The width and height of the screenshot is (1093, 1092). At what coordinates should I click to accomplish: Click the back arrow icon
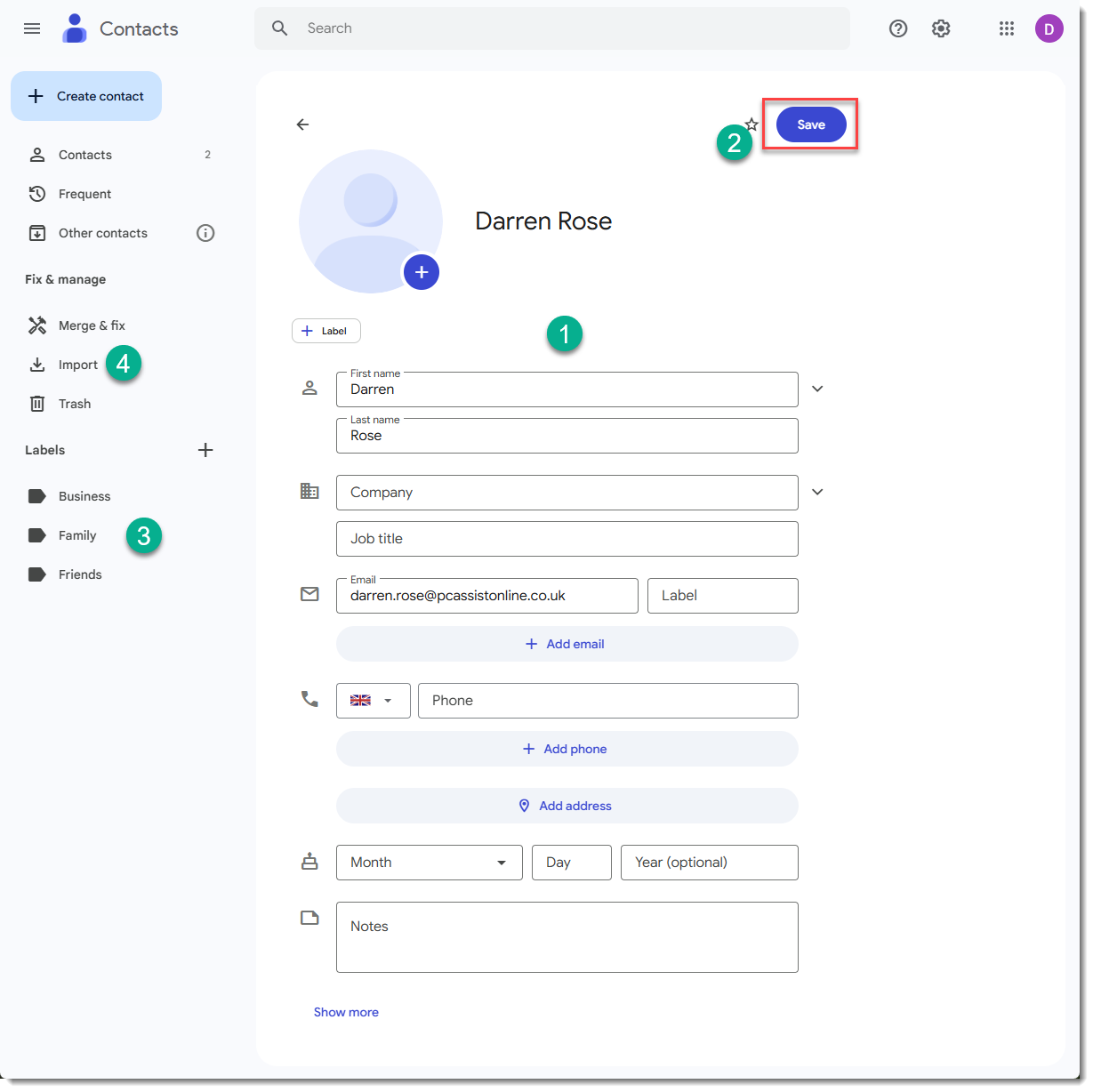tap(302, 124)
